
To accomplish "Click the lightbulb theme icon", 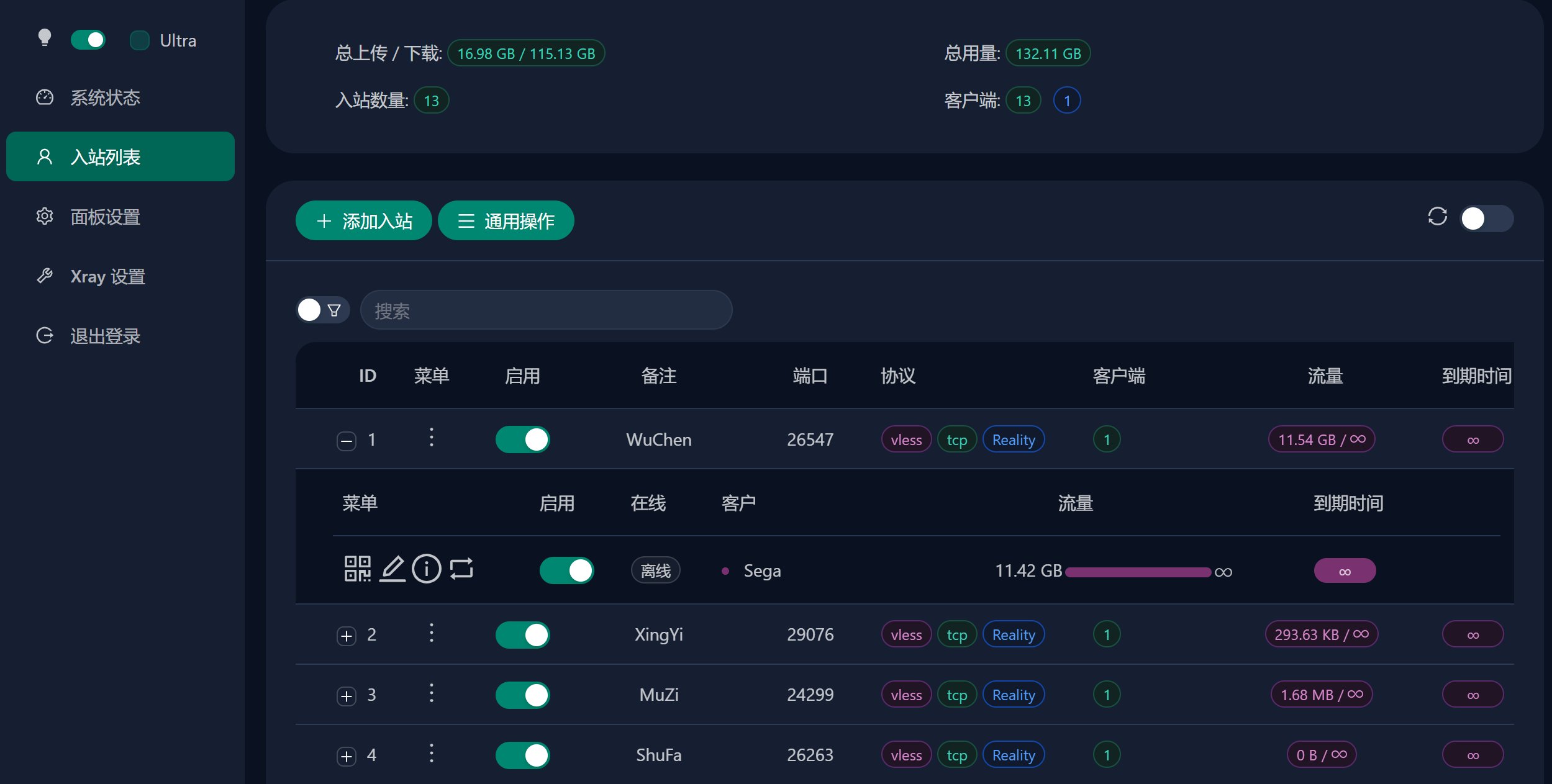I will (44, 38).
